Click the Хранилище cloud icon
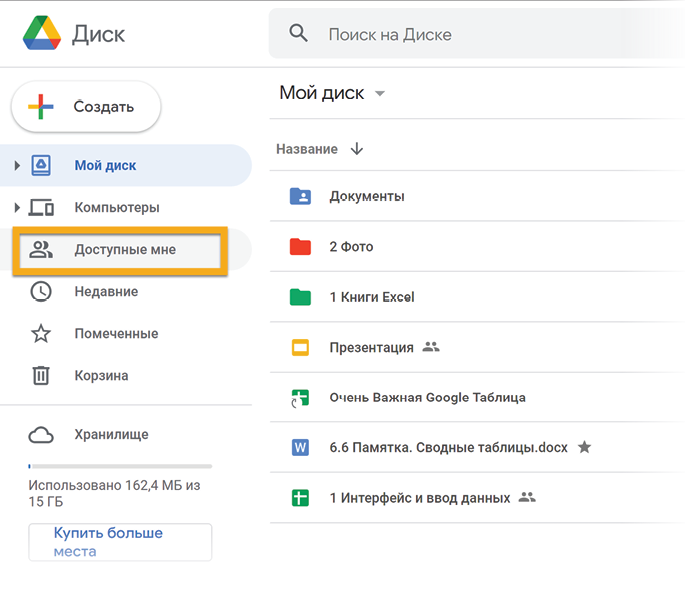685x591 pixels. pyautogui.click(x=41, y=434)
